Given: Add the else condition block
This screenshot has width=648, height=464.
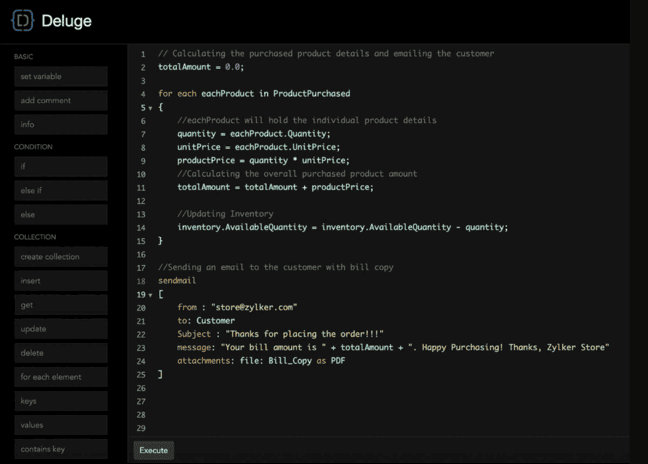Looking at the screenshot, I should click(x=61, y=214).
